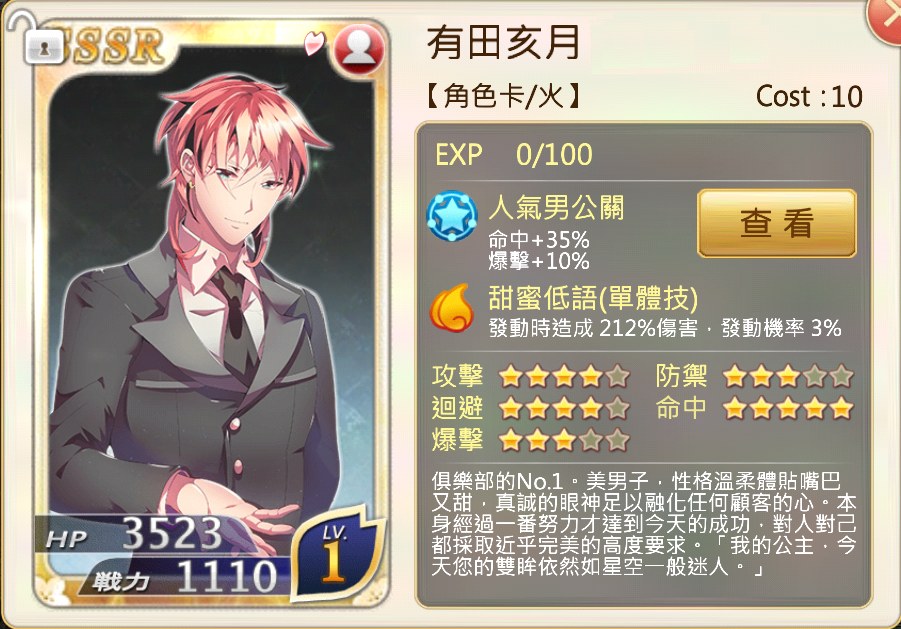
Task: Click the 爆擊 star rating
Action: coord(564,440)
